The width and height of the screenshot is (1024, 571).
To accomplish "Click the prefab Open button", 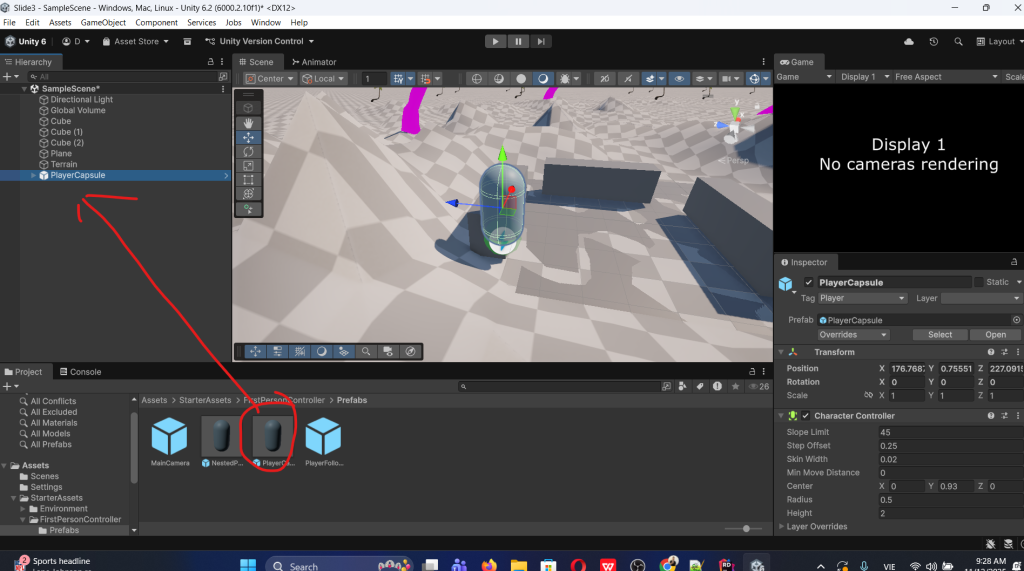I will (x=995, y=335).
